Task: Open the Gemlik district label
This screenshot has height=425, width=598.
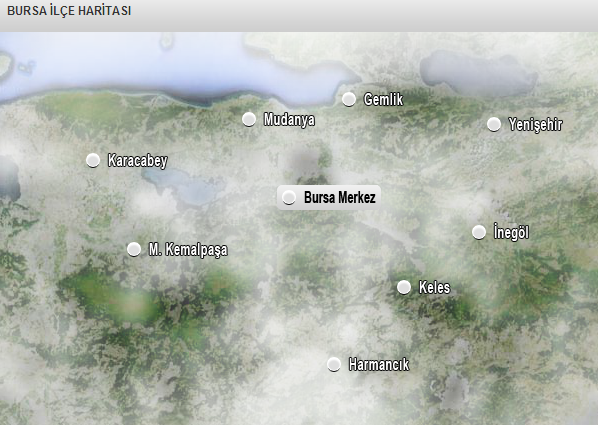Action: click(383, 100)
